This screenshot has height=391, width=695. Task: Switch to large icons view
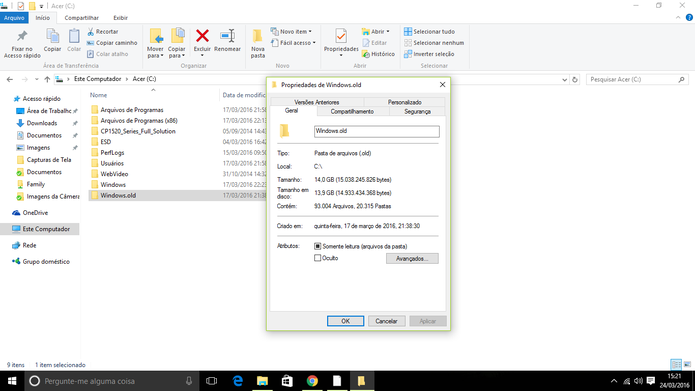click(687, 364)
